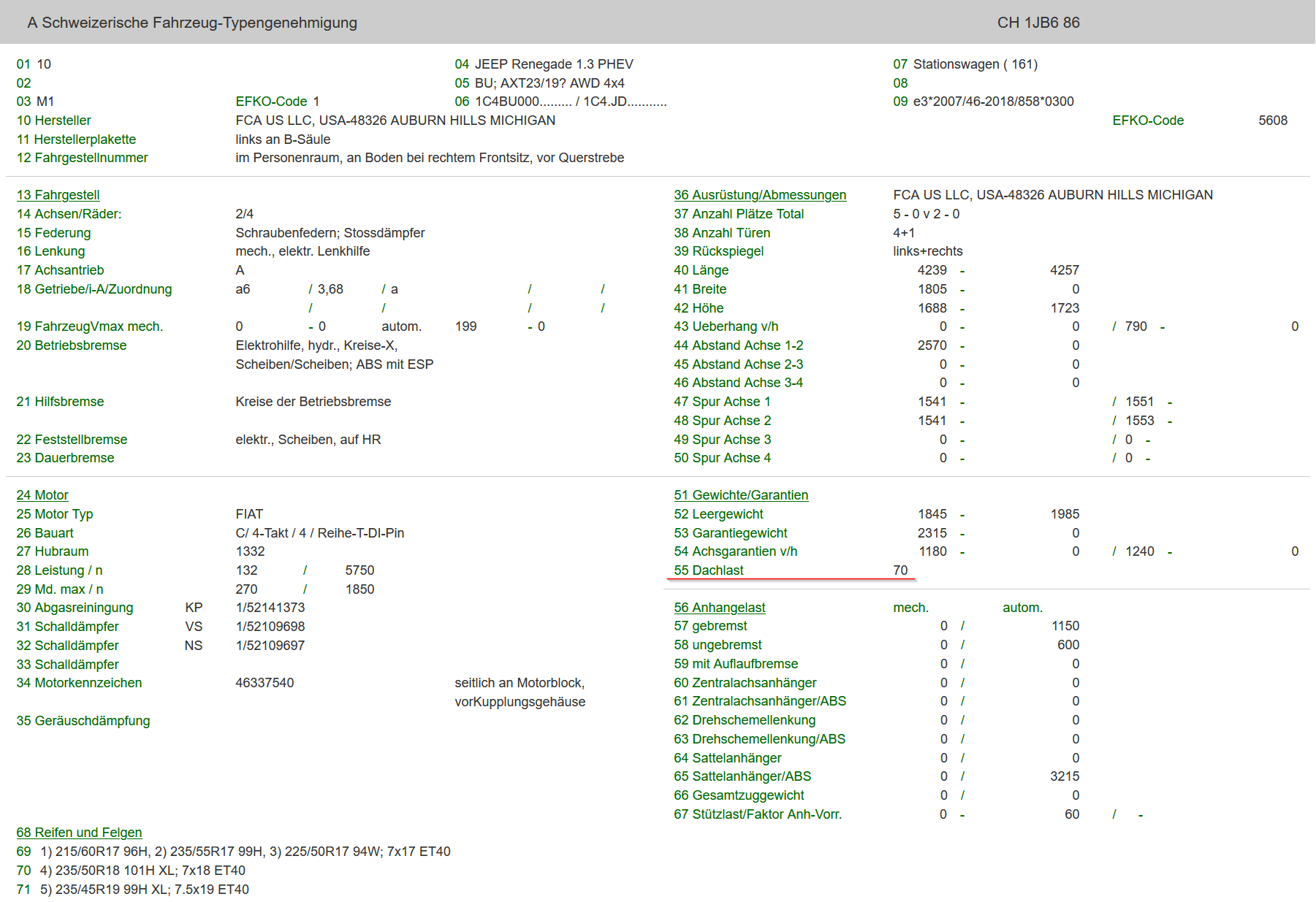Click the Dachlast value 70
This screenshot has width=1316, height=902.
[x=899, y=570]
